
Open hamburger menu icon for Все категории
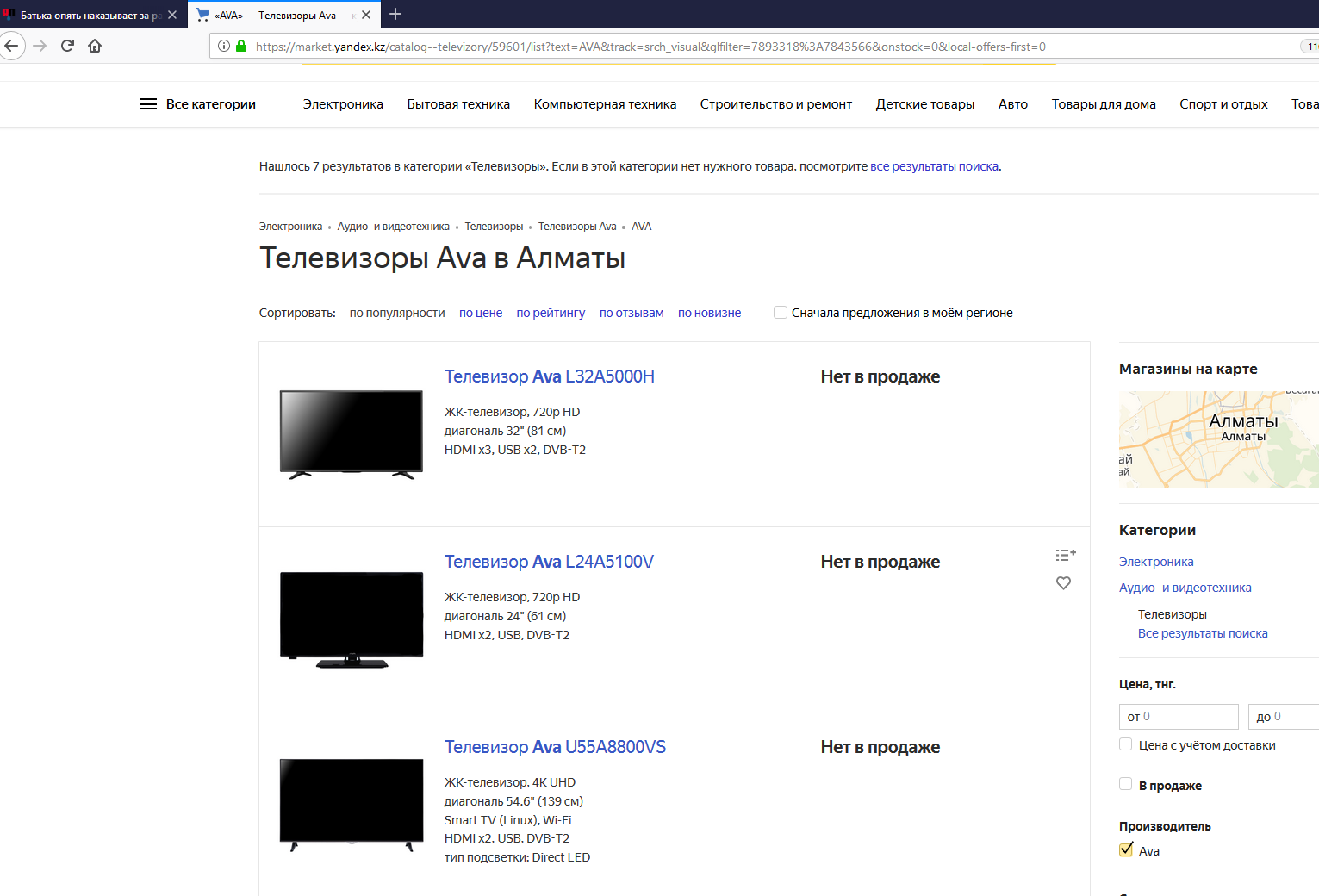148,104
